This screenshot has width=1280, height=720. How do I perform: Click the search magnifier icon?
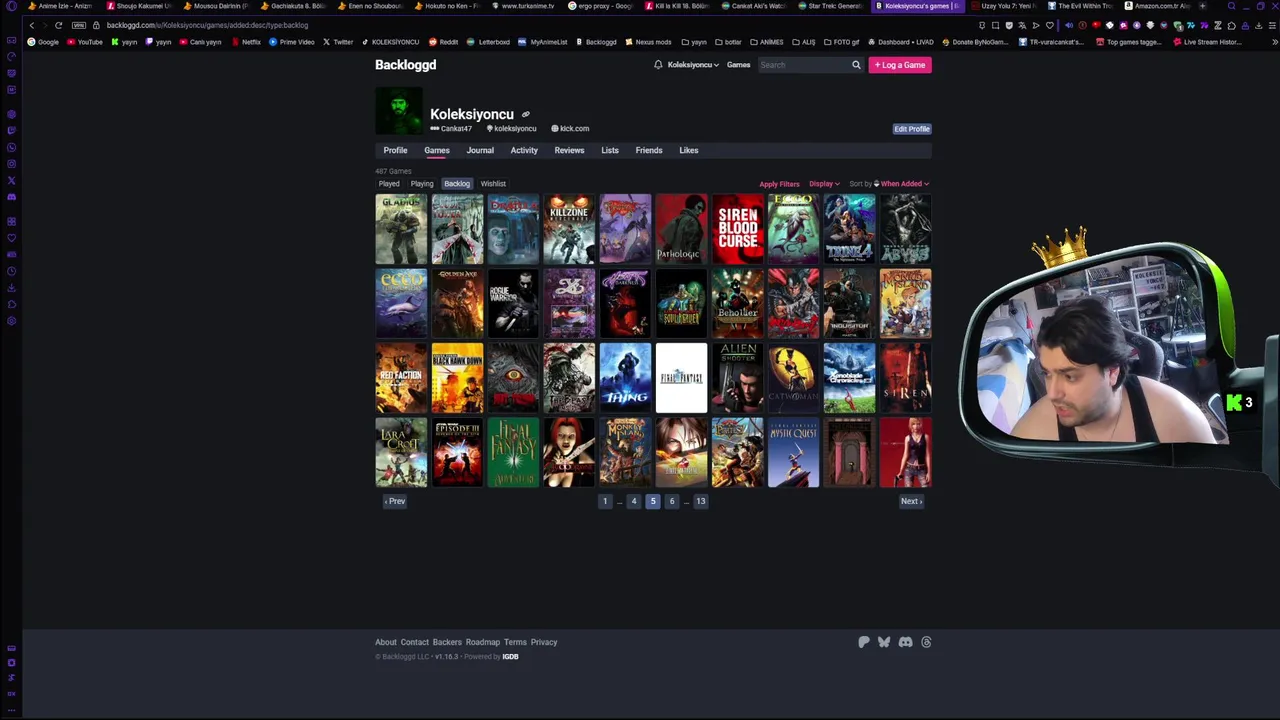click(856, 65)
